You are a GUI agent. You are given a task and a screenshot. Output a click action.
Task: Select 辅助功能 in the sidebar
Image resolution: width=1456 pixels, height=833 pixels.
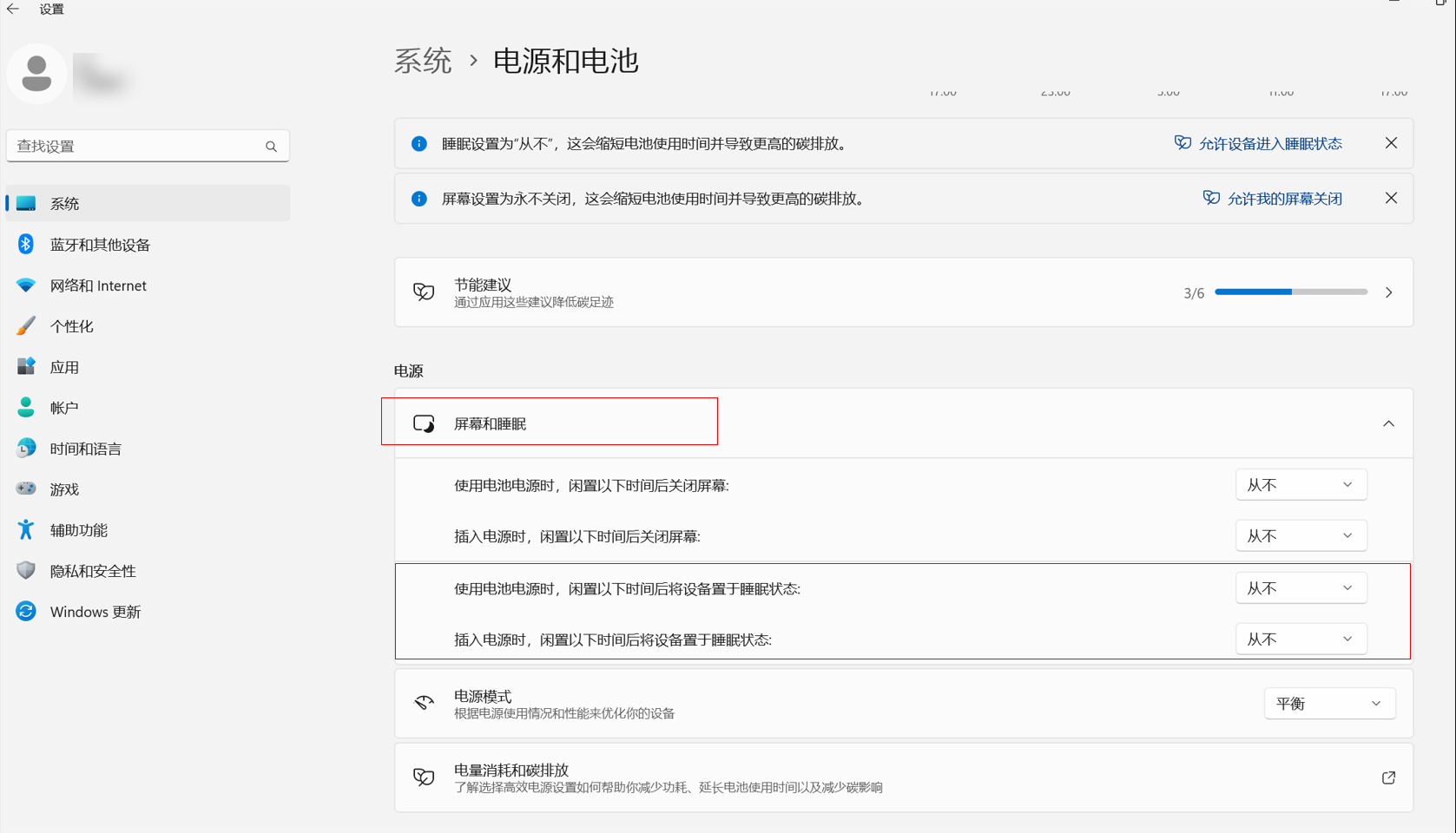[x=78, y=530]
